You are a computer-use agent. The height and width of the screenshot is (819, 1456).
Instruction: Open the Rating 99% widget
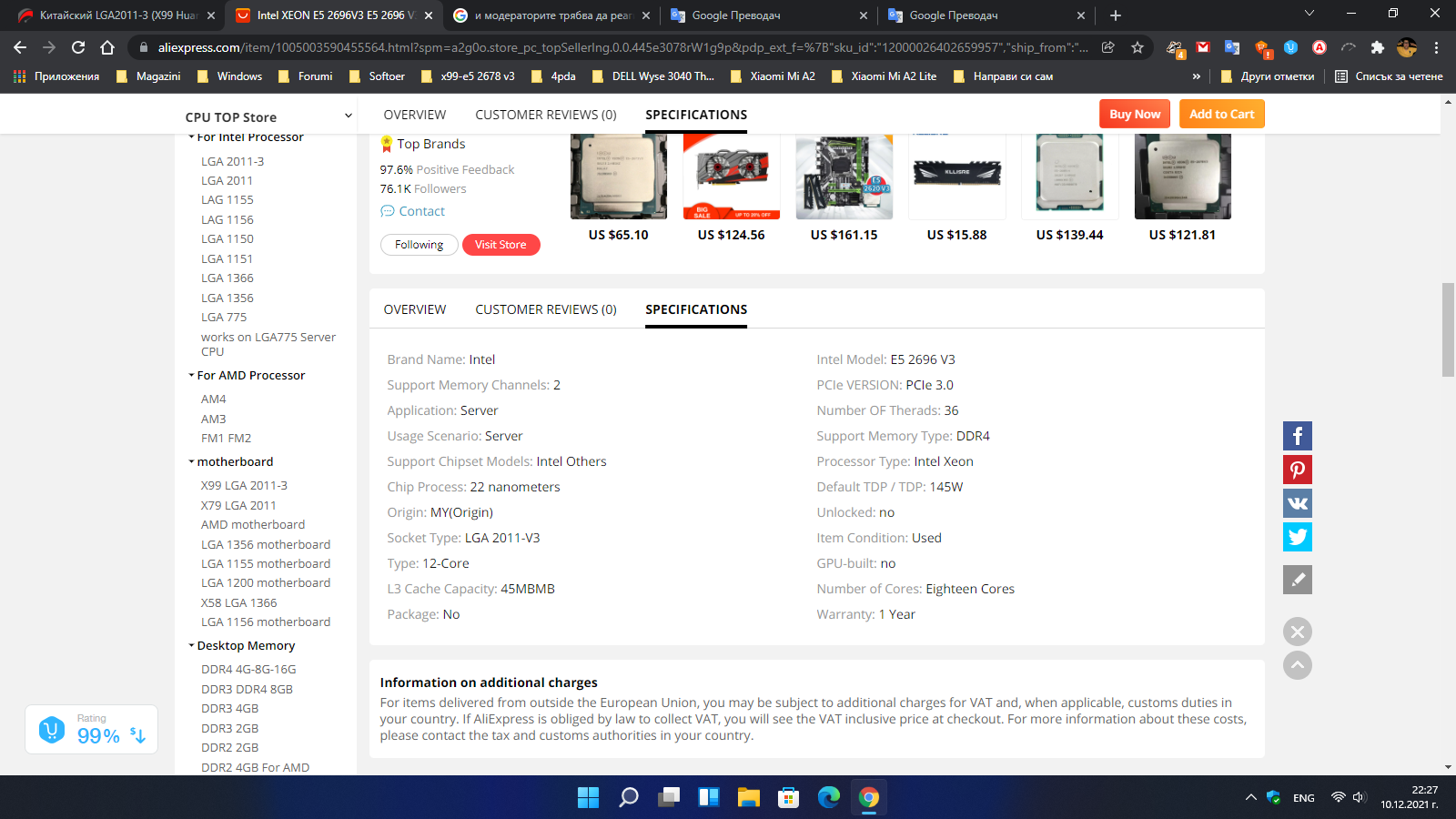click(91, 730)
